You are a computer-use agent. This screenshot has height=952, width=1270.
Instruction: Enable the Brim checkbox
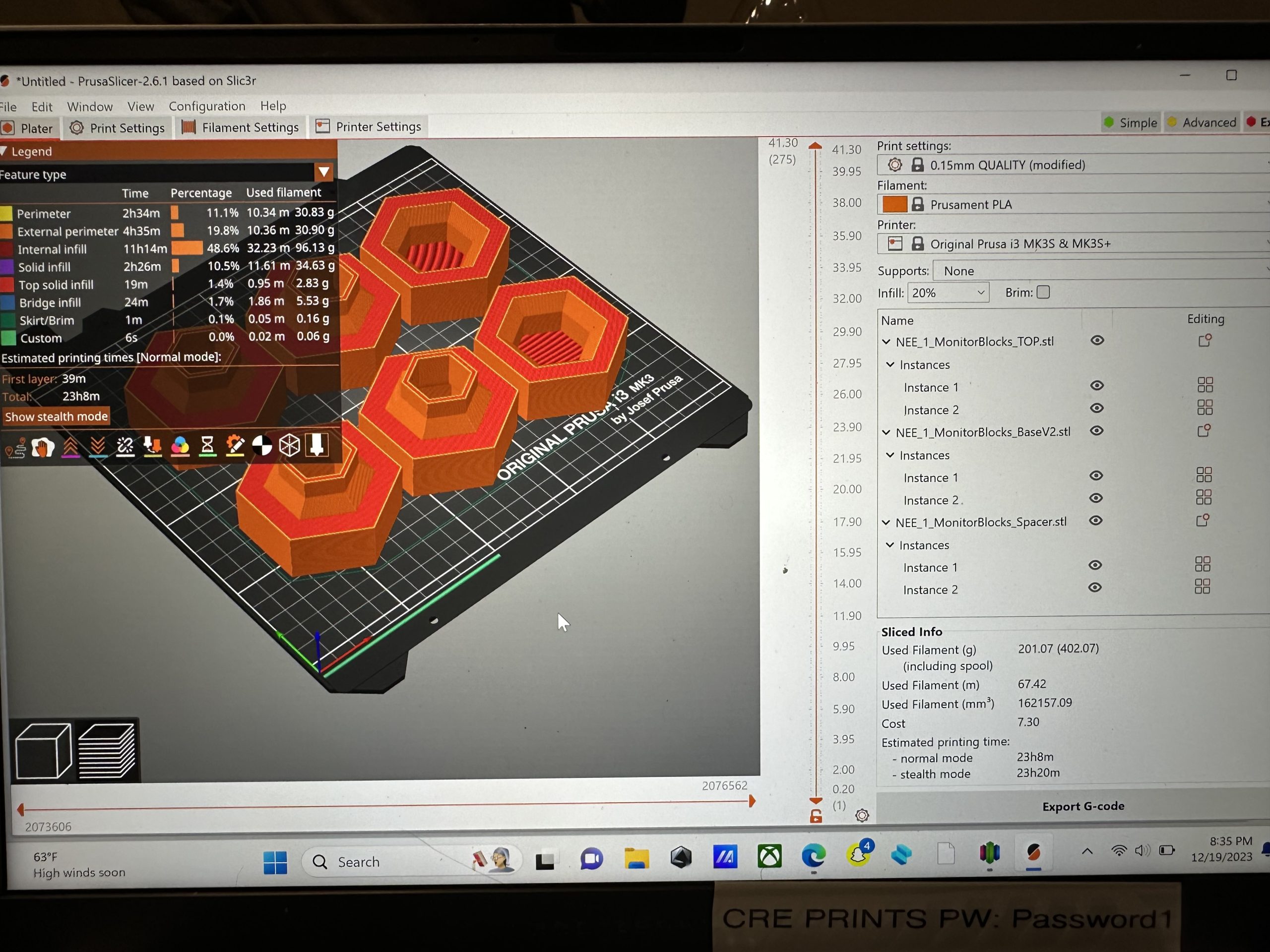coord(1044,292)
